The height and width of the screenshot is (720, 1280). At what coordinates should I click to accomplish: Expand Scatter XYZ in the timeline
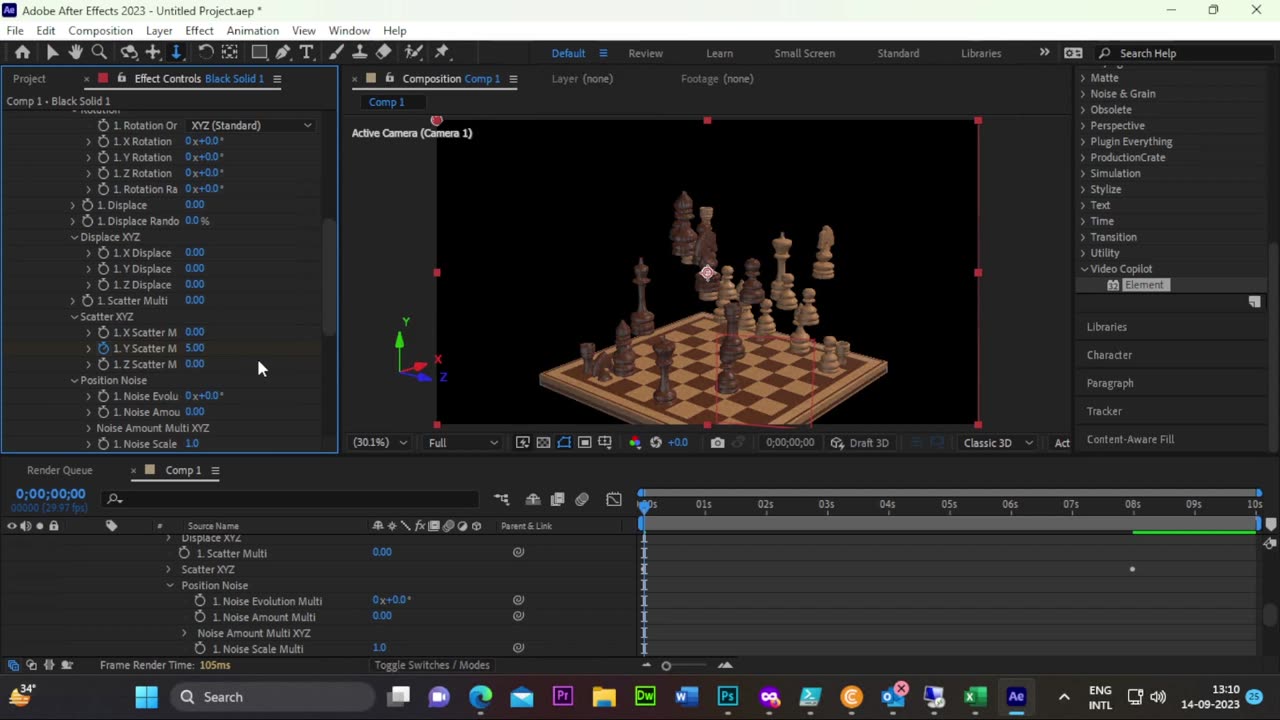point(168,569)
